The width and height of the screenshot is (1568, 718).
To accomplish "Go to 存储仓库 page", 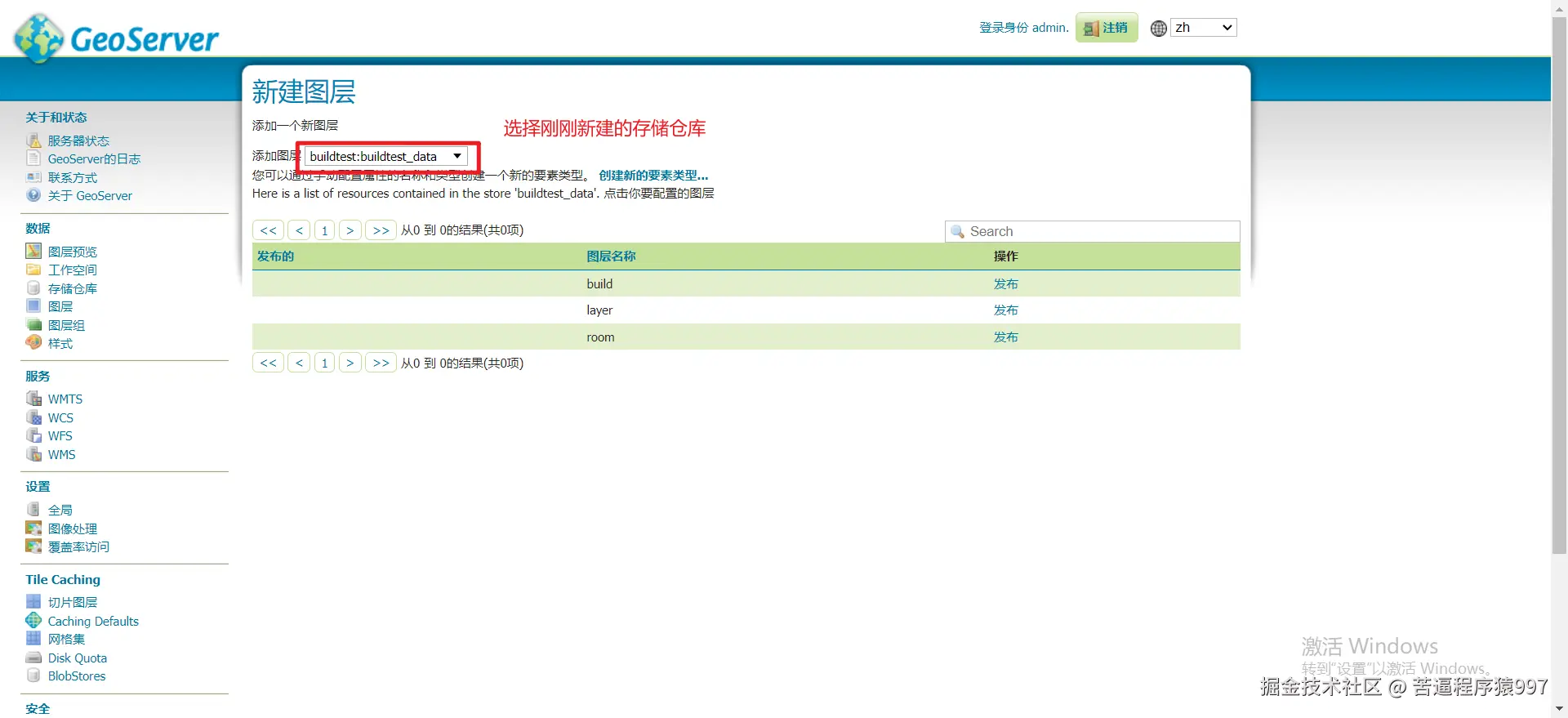I will pos(72,288).
